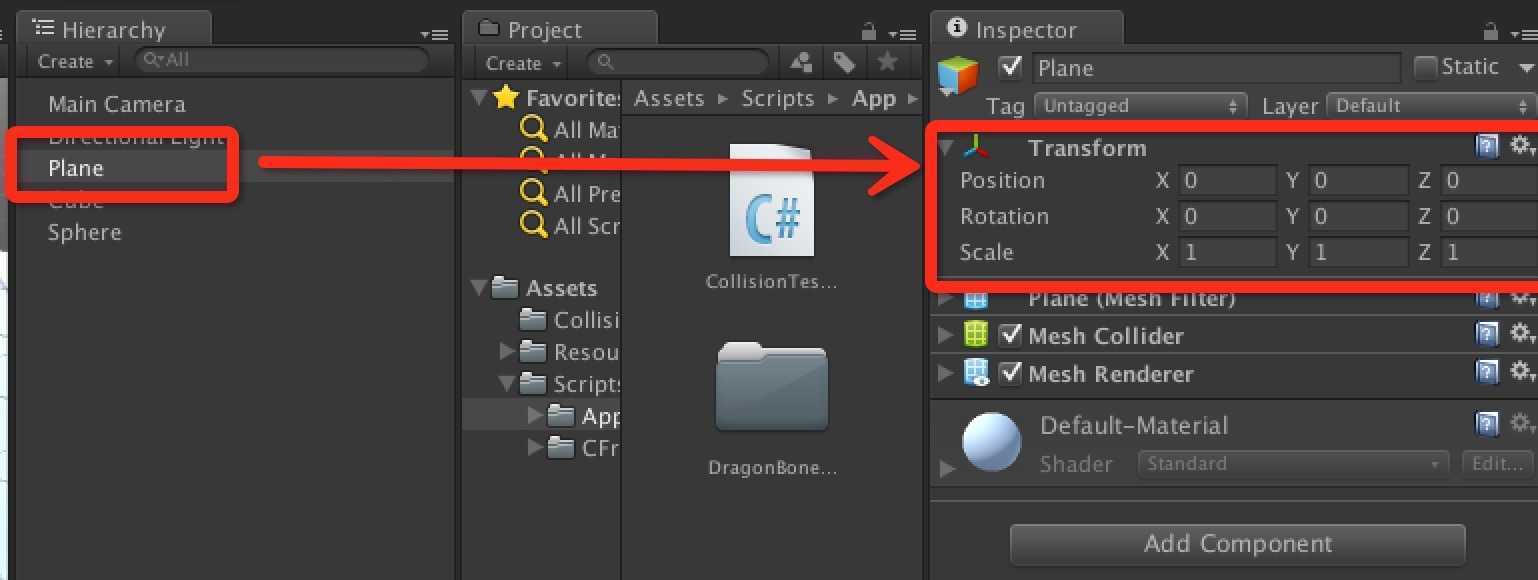1538x580 pixels.
Task: Click the Plane object cube icon in Inspector
Action: (958, 76)
